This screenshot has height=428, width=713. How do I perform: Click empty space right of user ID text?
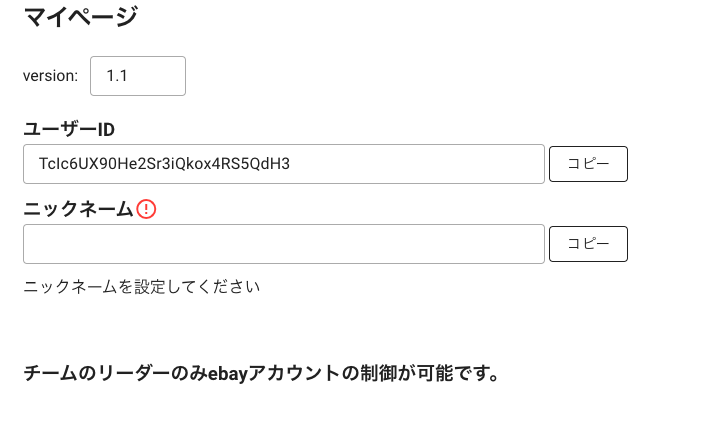click(x=416, y=164)
